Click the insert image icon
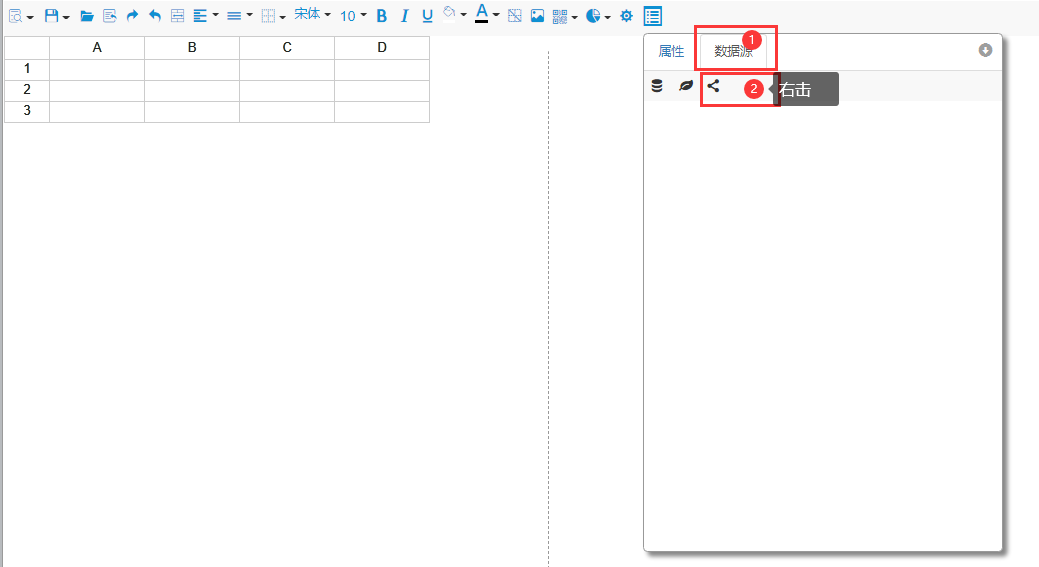The height and width of the screenshot is (567, 1039). coord(537,16)
